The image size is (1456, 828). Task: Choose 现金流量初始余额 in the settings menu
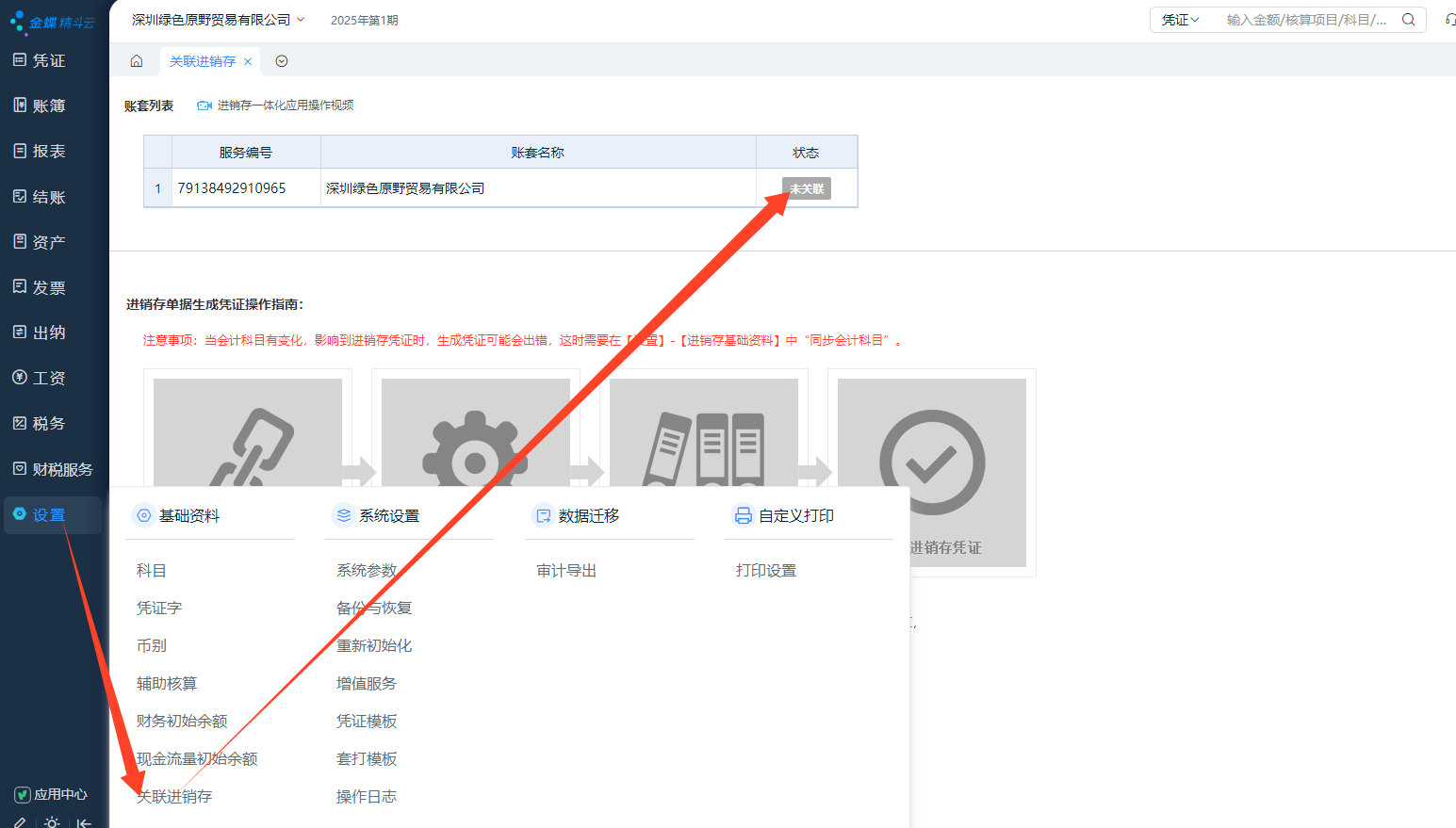197,759
